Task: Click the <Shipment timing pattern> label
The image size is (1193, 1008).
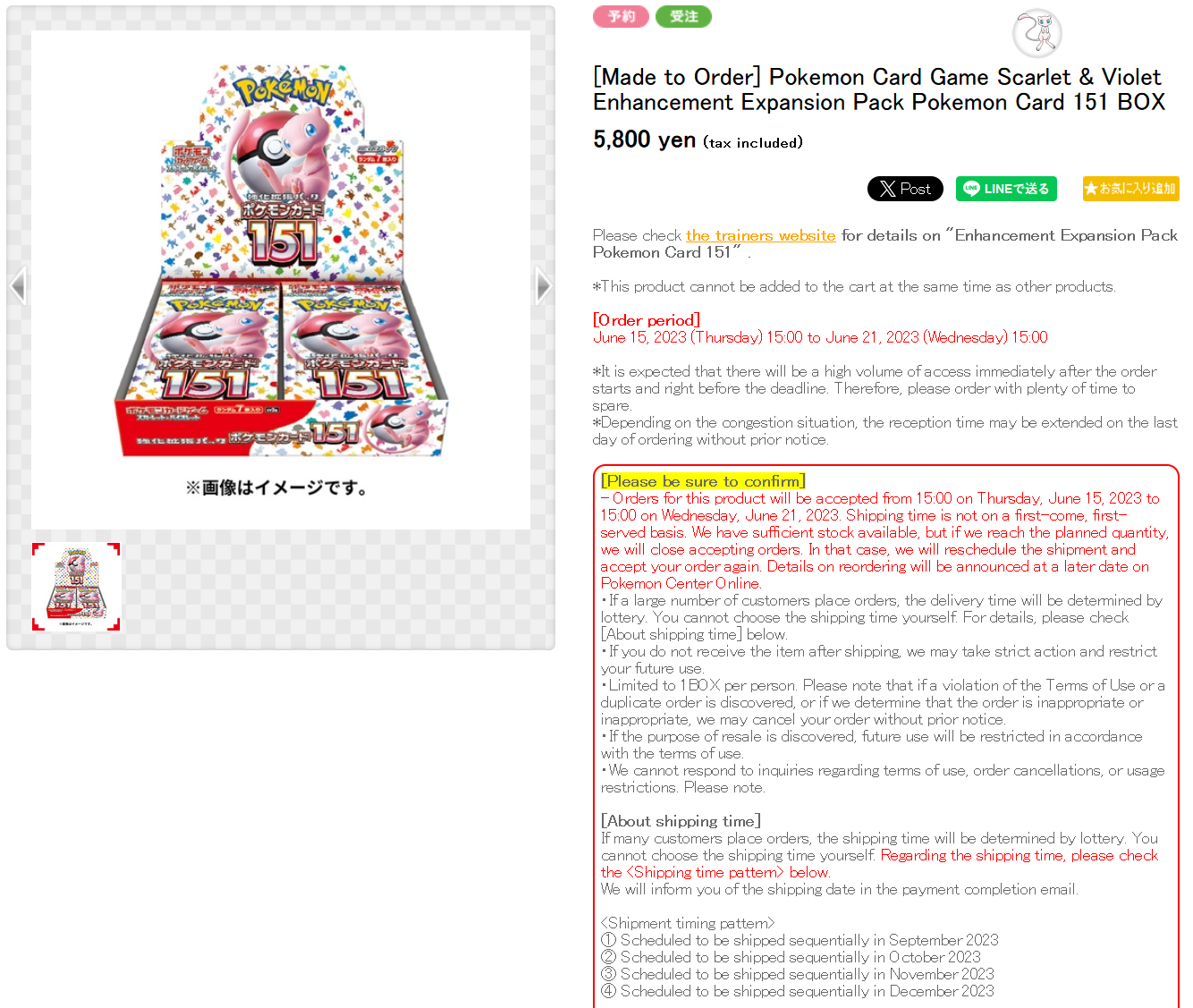Action: click(x=688, y=923)
